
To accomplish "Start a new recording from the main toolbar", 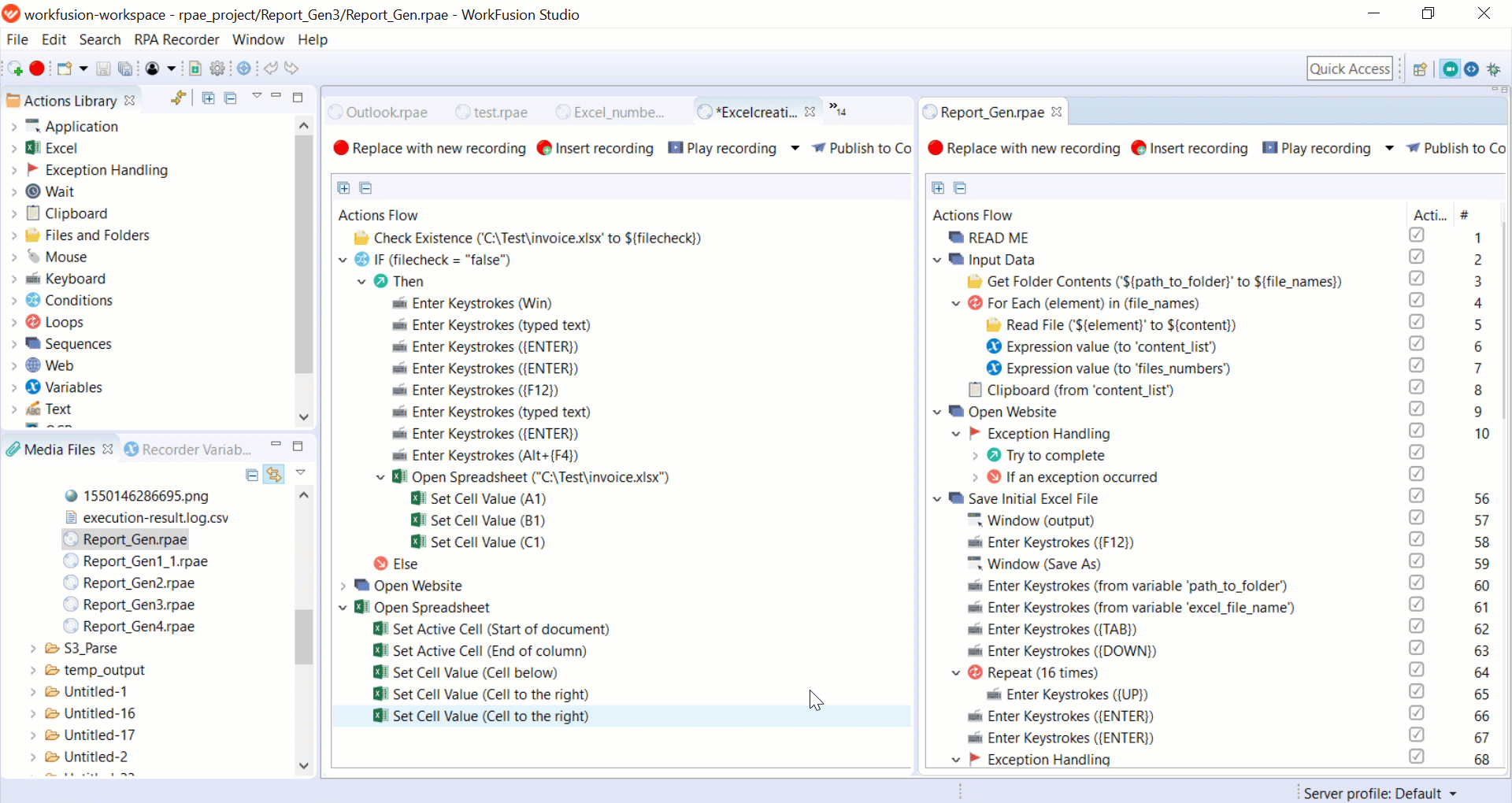I will 15,69.
